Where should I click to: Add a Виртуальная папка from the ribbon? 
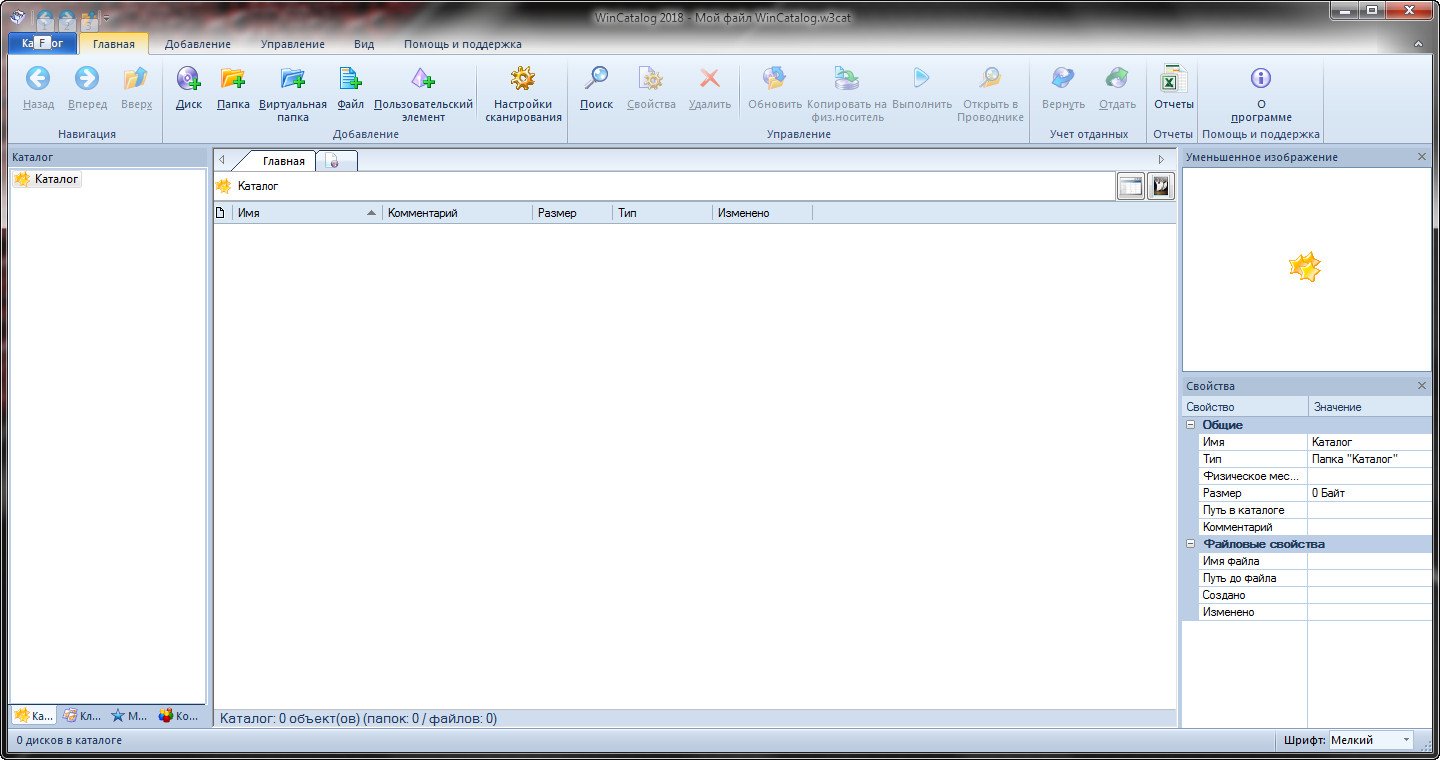293,80
